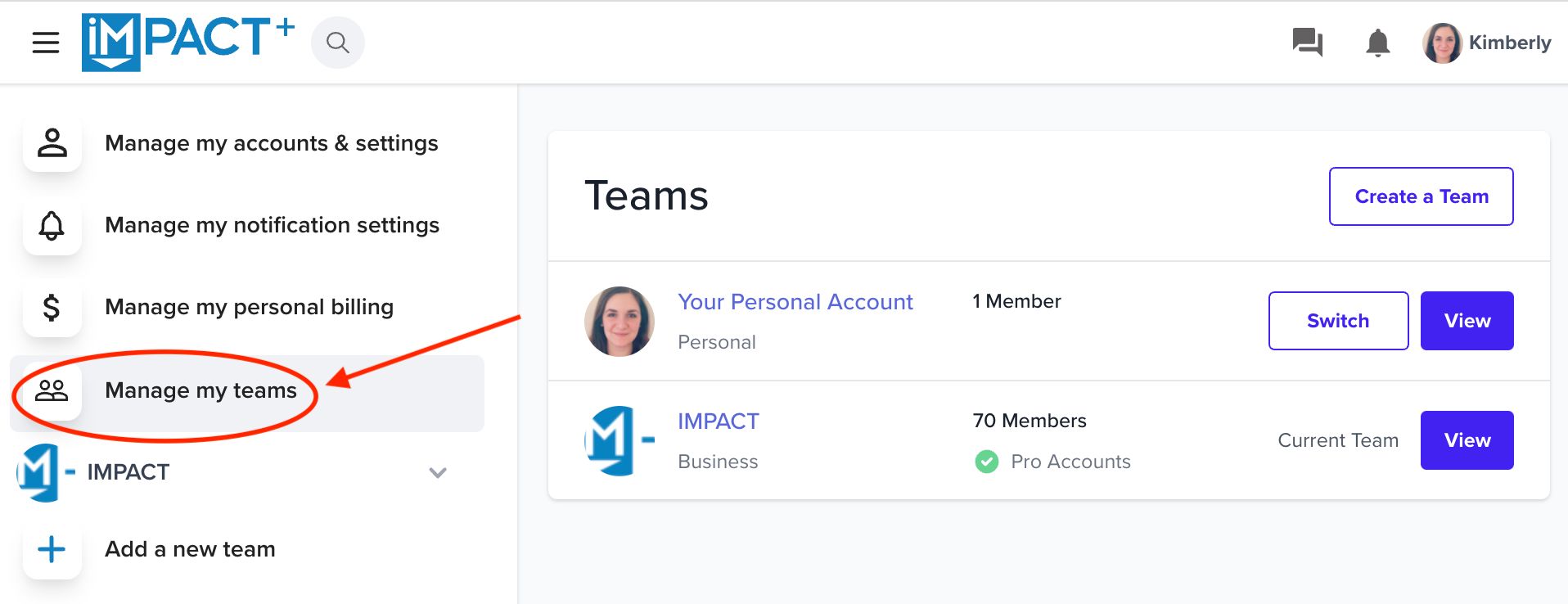Click the Business label under IMPACT
Viewport: 1568px width, 604px height.
click(x=718, y=462)
